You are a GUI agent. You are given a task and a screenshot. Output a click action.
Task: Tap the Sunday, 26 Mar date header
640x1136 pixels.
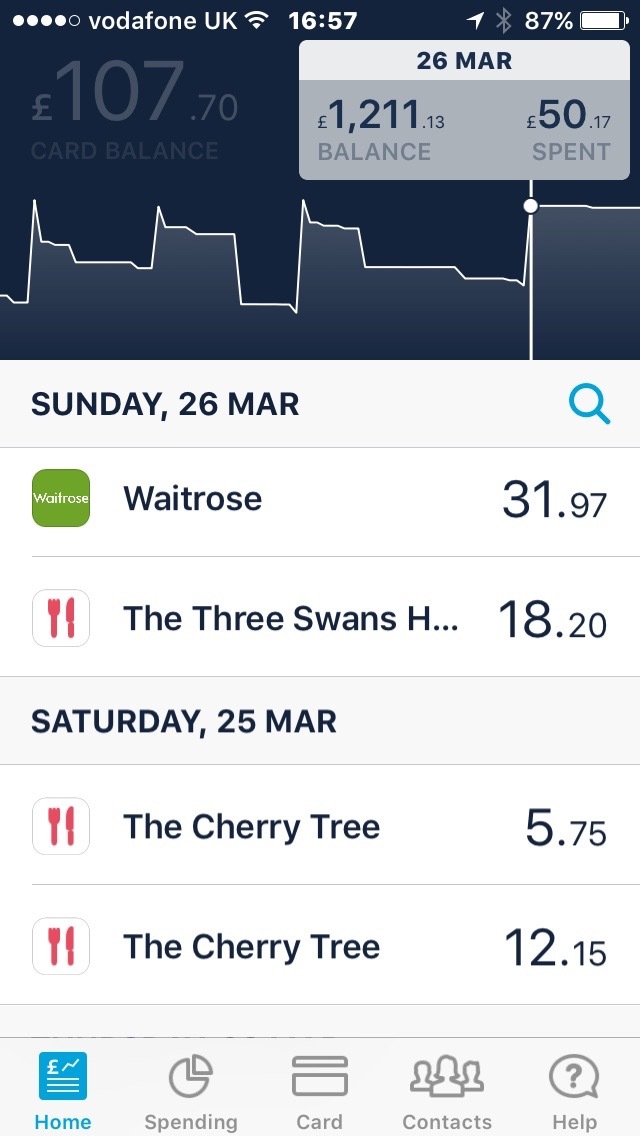(x=165, y=404)
